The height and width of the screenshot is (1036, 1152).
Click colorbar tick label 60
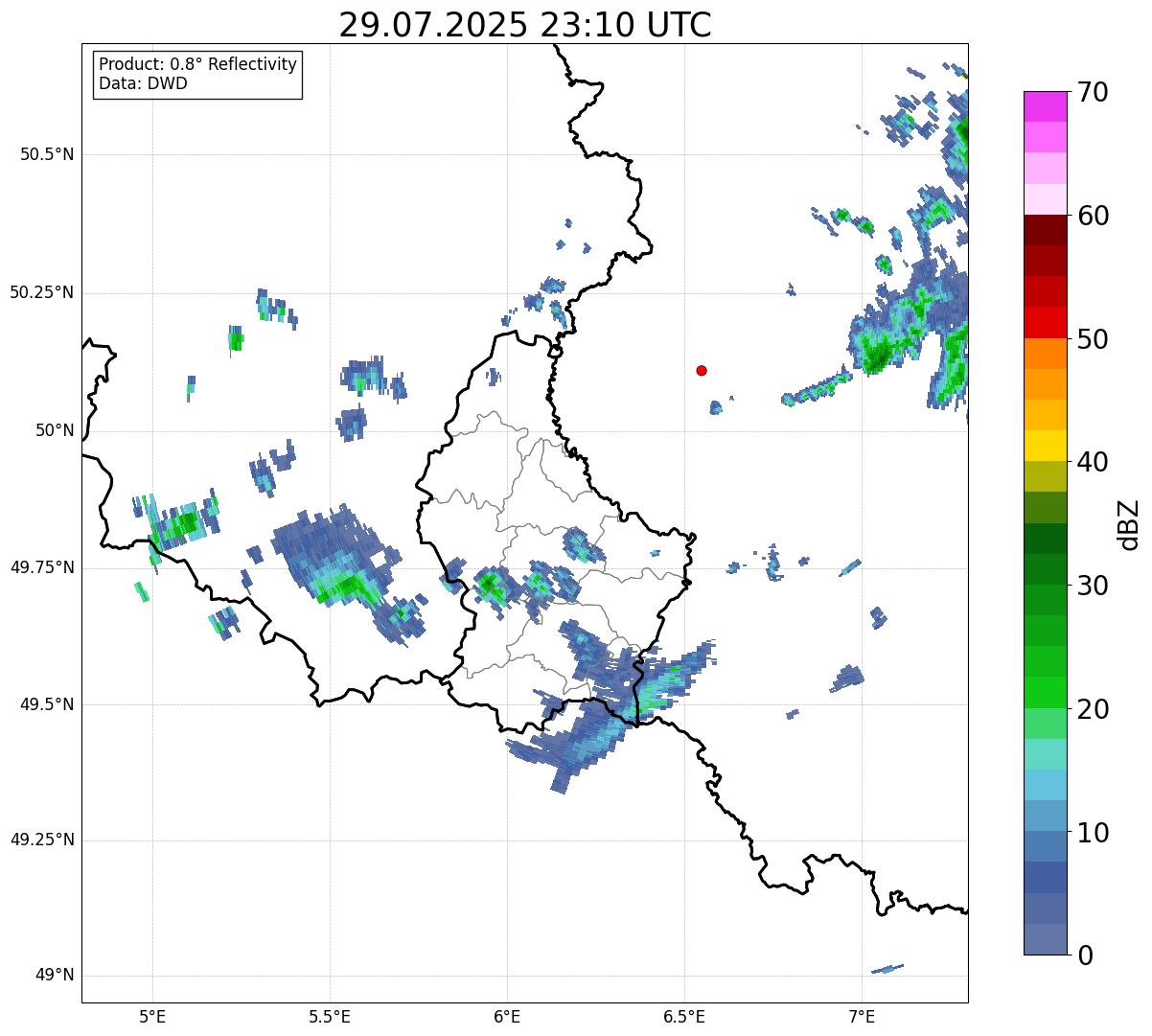point(1093,216)
